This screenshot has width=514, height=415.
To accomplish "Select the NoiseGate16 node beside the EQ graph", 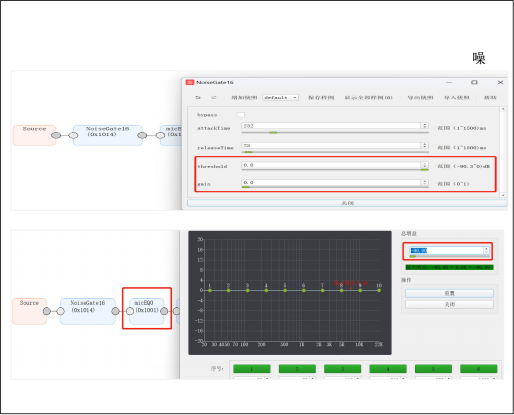I will (88, 311).
